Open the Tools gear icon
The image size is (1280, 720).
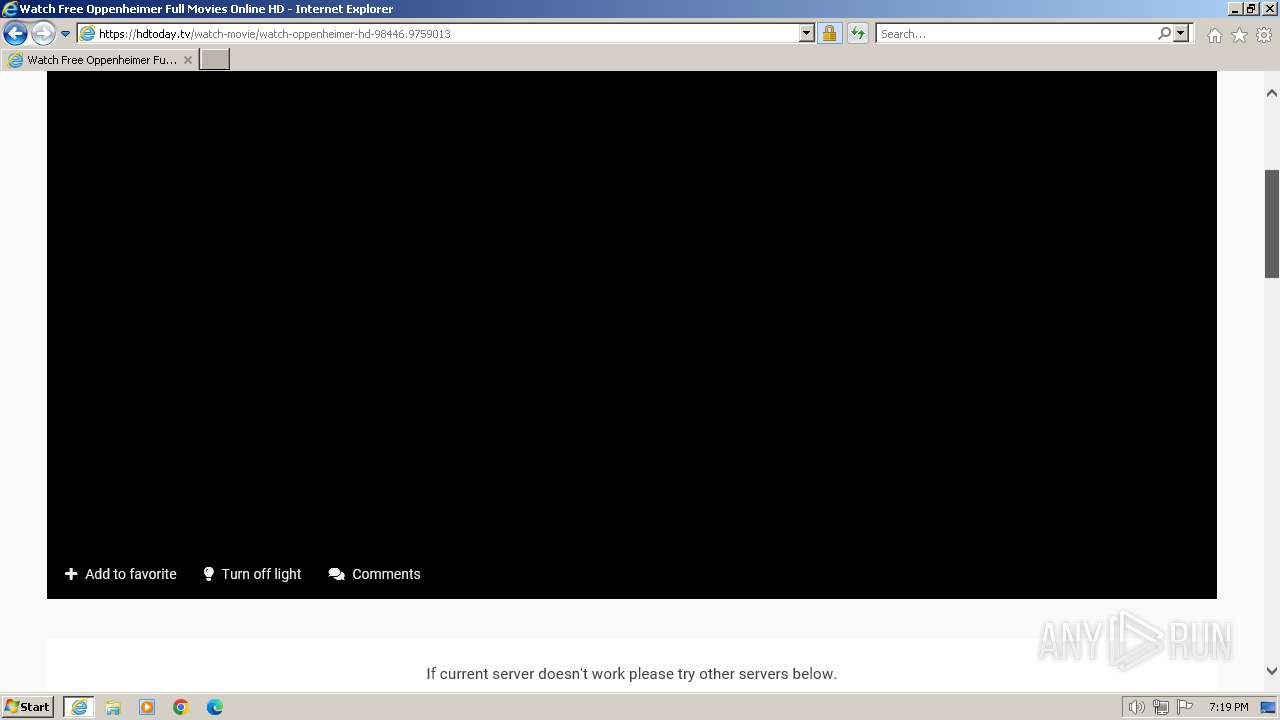[x=1264, y=35]
